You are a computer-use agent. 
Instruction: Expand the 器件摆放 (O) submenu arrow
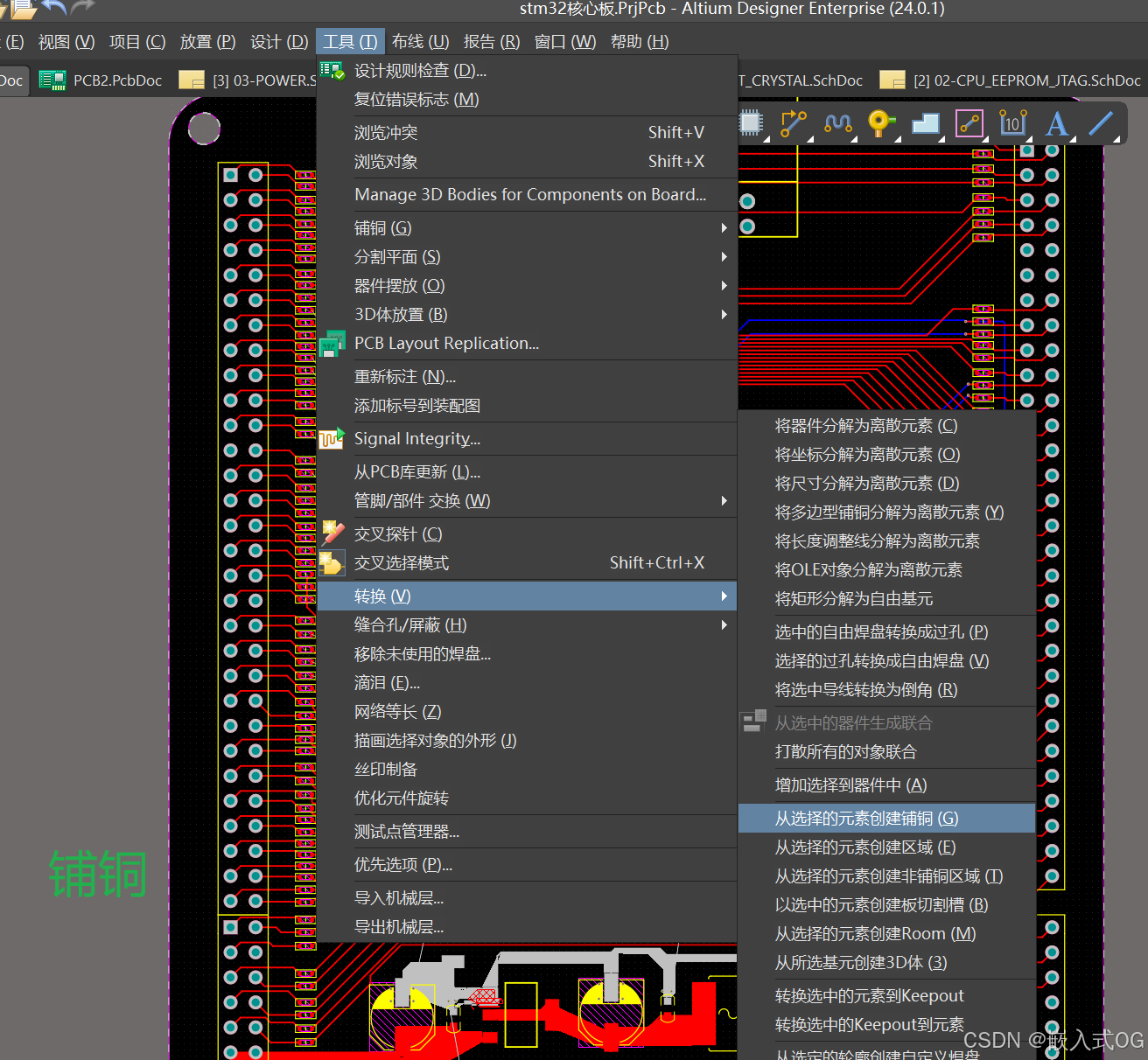[x=724, y=285]
